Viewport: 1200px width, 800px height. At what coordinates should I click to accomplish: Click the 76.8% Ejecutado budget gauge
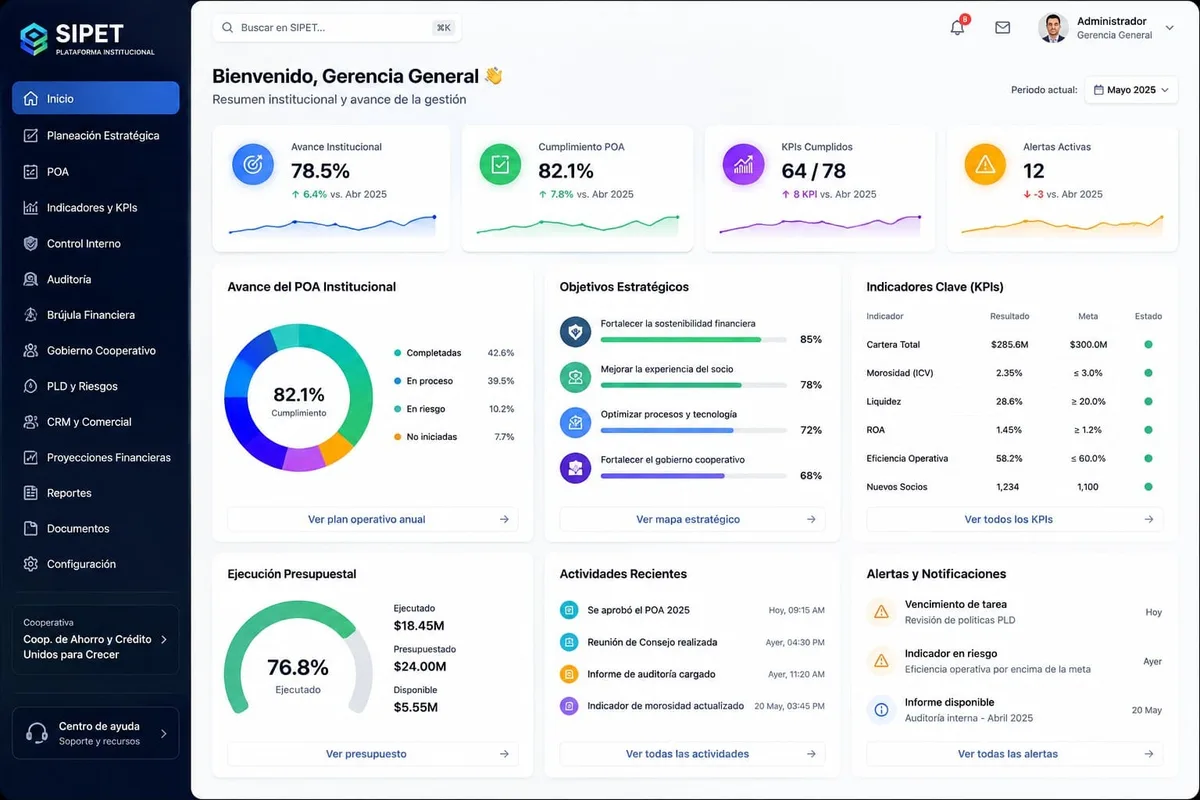[298, 655]
